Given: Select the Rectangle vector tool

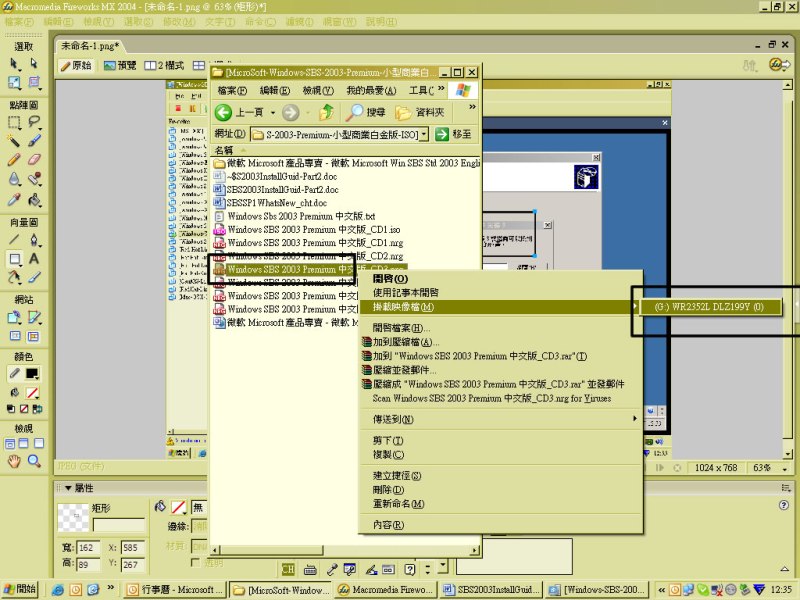Looking at the screenshot, I should pos(14,259).
